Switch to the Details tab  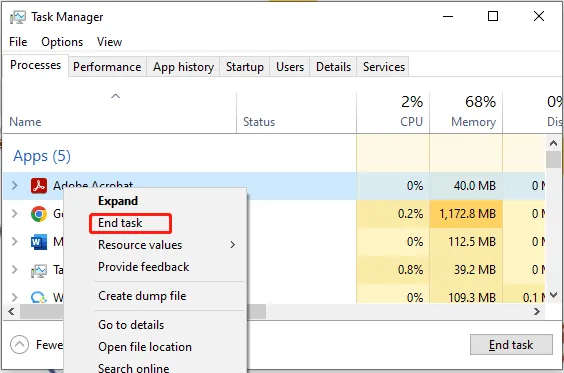point(333,67)
